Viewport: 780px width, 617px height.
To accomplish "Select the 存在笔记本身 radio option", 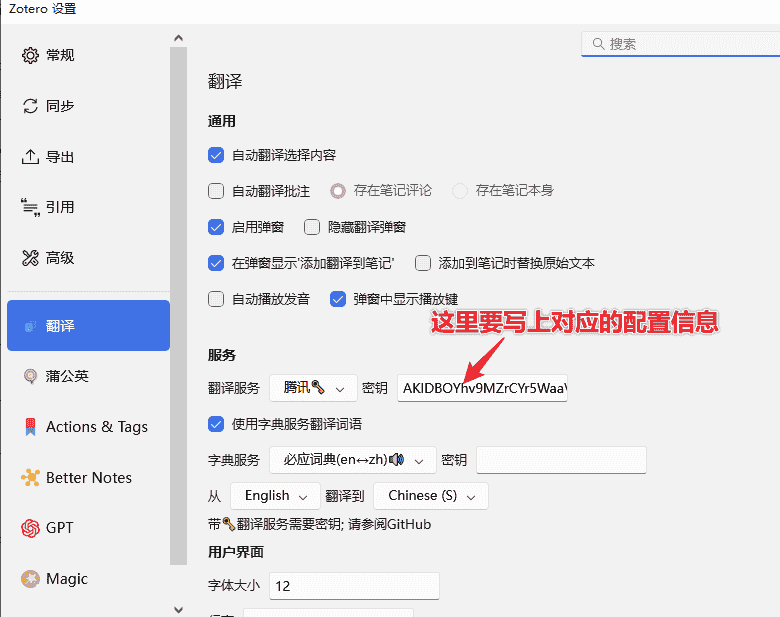I will [460, 191].
